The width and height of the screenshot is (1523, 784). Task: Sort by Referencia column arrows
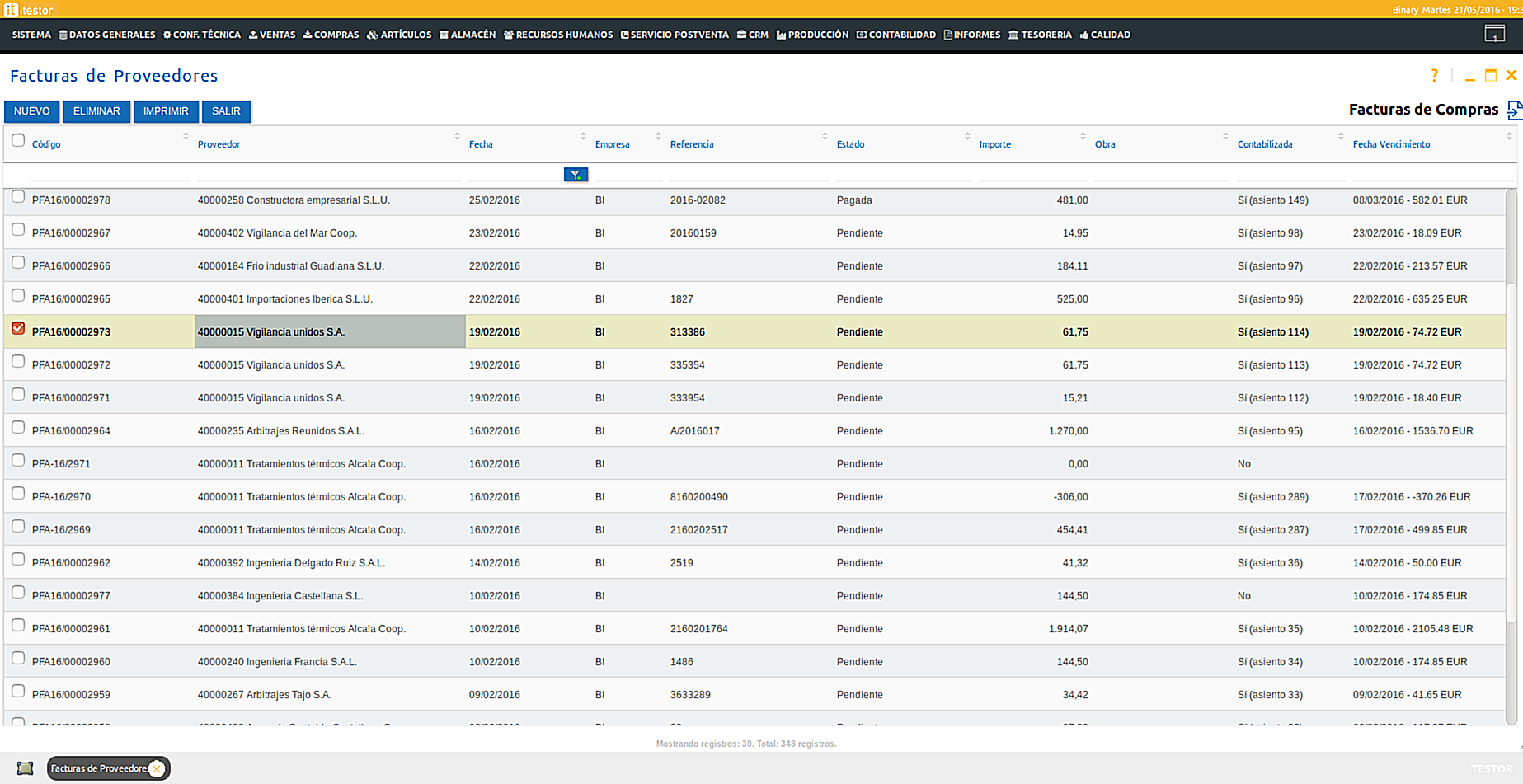pyautogui.click(x=825, y=136)
